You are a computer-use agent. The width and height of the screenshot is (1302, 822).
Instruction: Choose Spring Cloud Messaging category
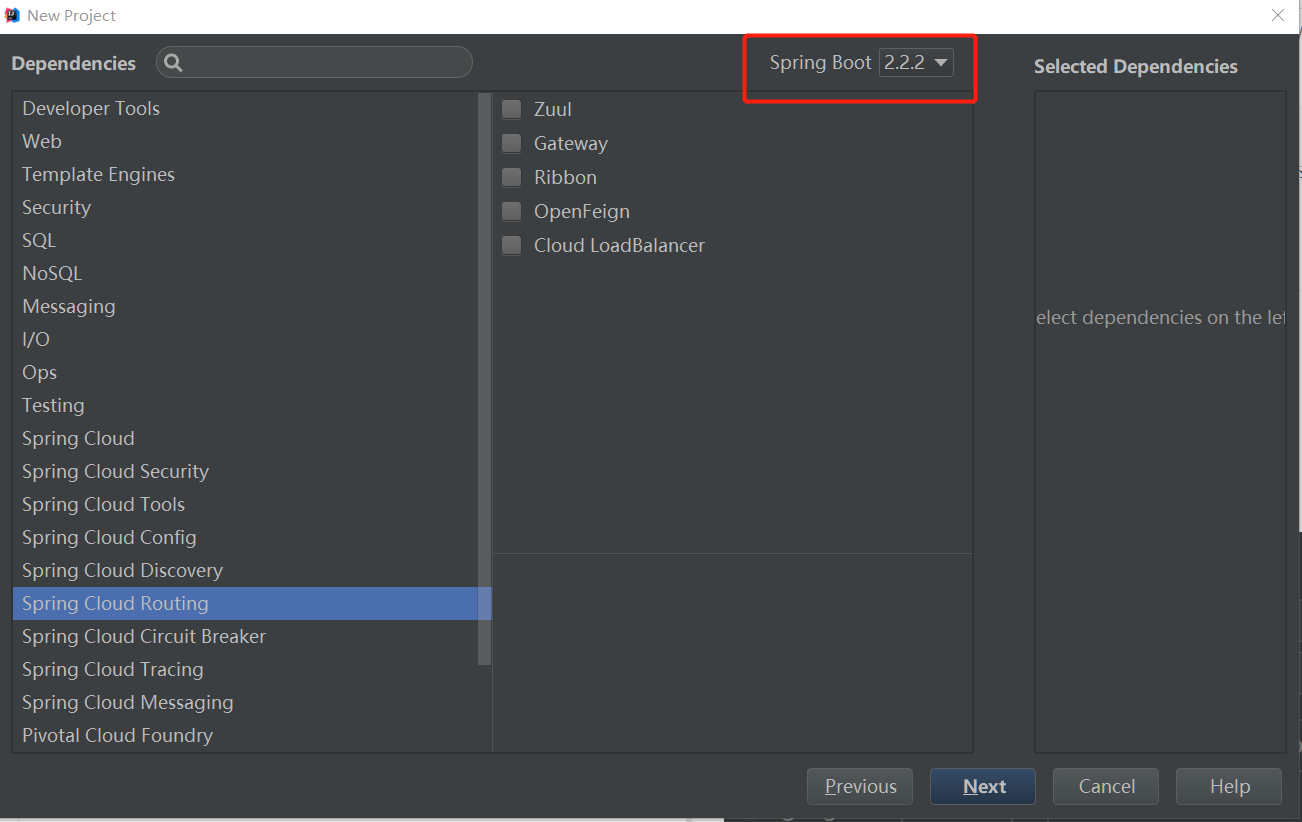click(245, 702)
